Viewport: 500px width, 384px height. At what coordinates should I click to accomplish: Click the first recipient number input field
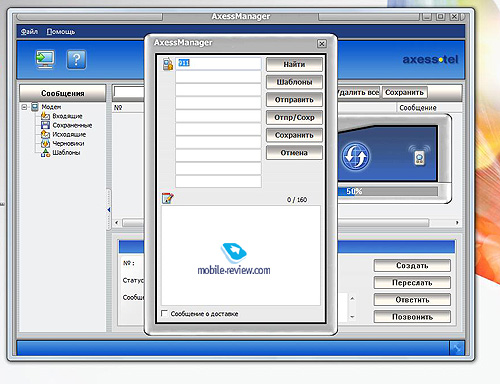218,64
